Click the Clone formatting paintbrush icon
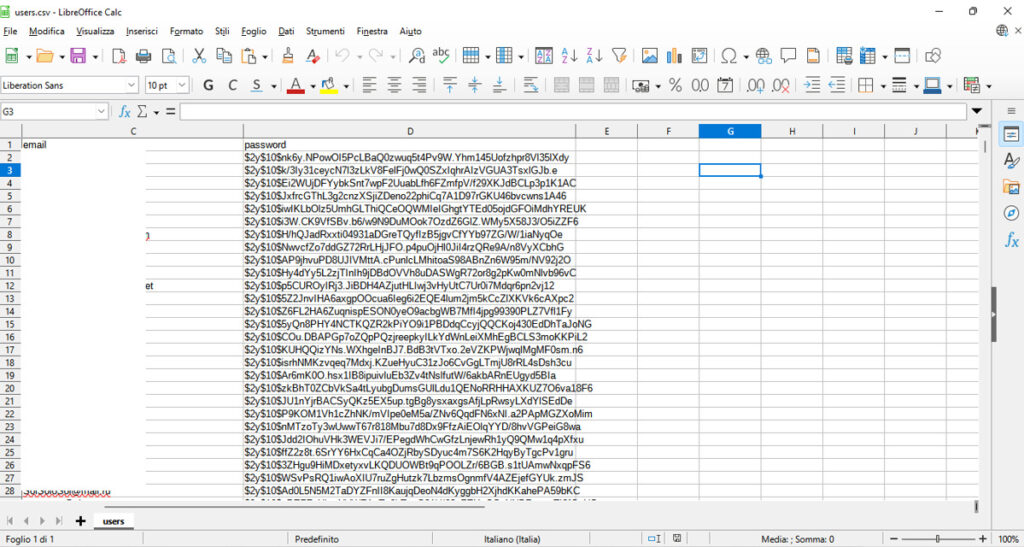The image size is (1024, 547). 287,56
